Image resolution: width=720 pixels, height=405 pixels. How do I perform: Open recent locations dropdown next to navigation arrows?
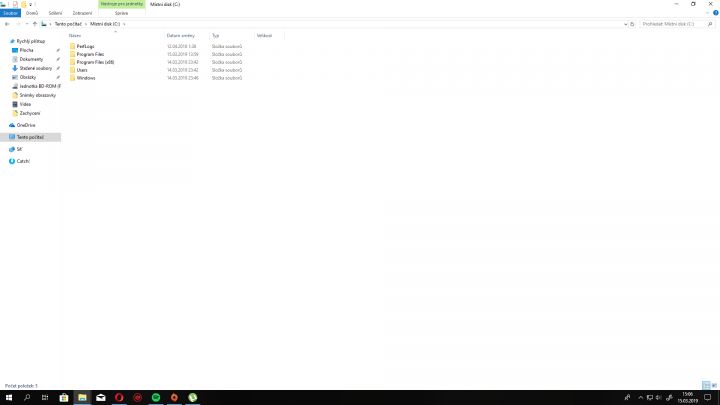pyautogui.click(x=27, y=24)
